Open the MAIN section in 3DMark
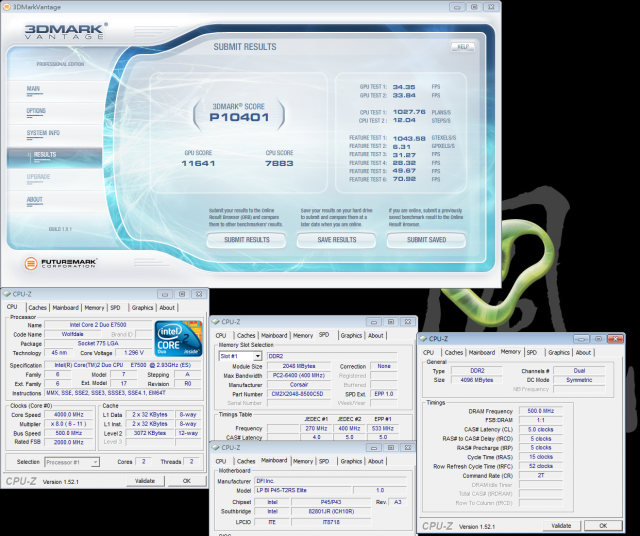The height and width of the screenshot is (536, 640). pyautogui.click(x=33, y=89)
